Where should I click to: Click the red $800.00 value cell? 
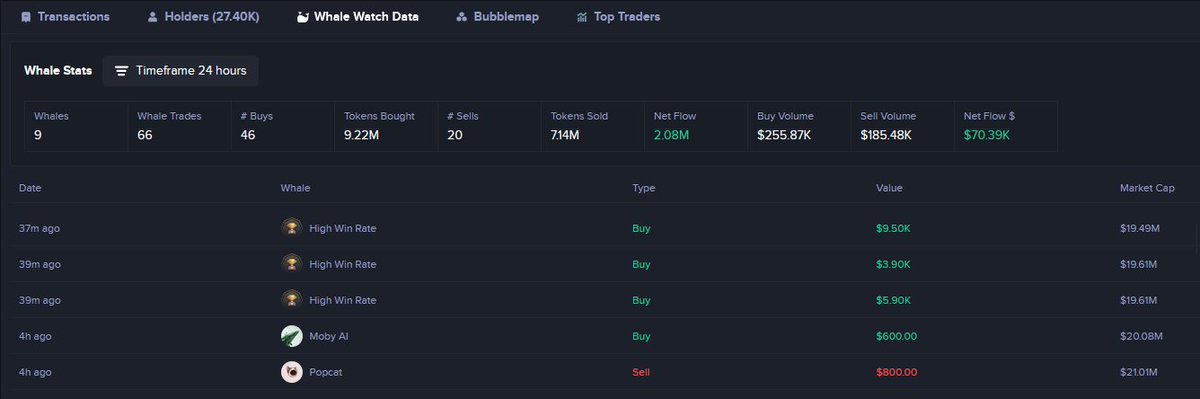(896, 372)
